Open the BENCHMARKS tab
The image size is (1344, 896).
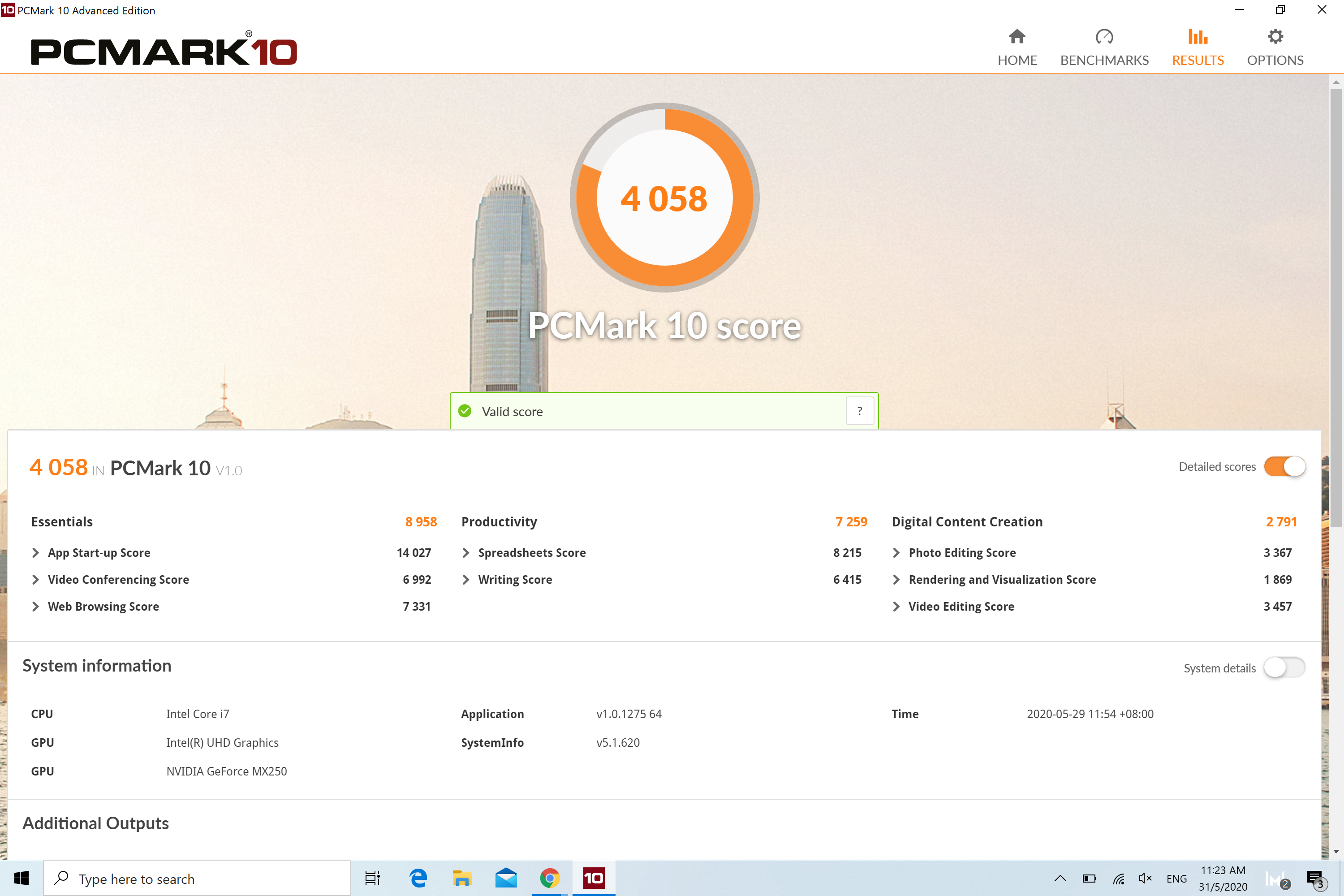[x=1104, y=48]
